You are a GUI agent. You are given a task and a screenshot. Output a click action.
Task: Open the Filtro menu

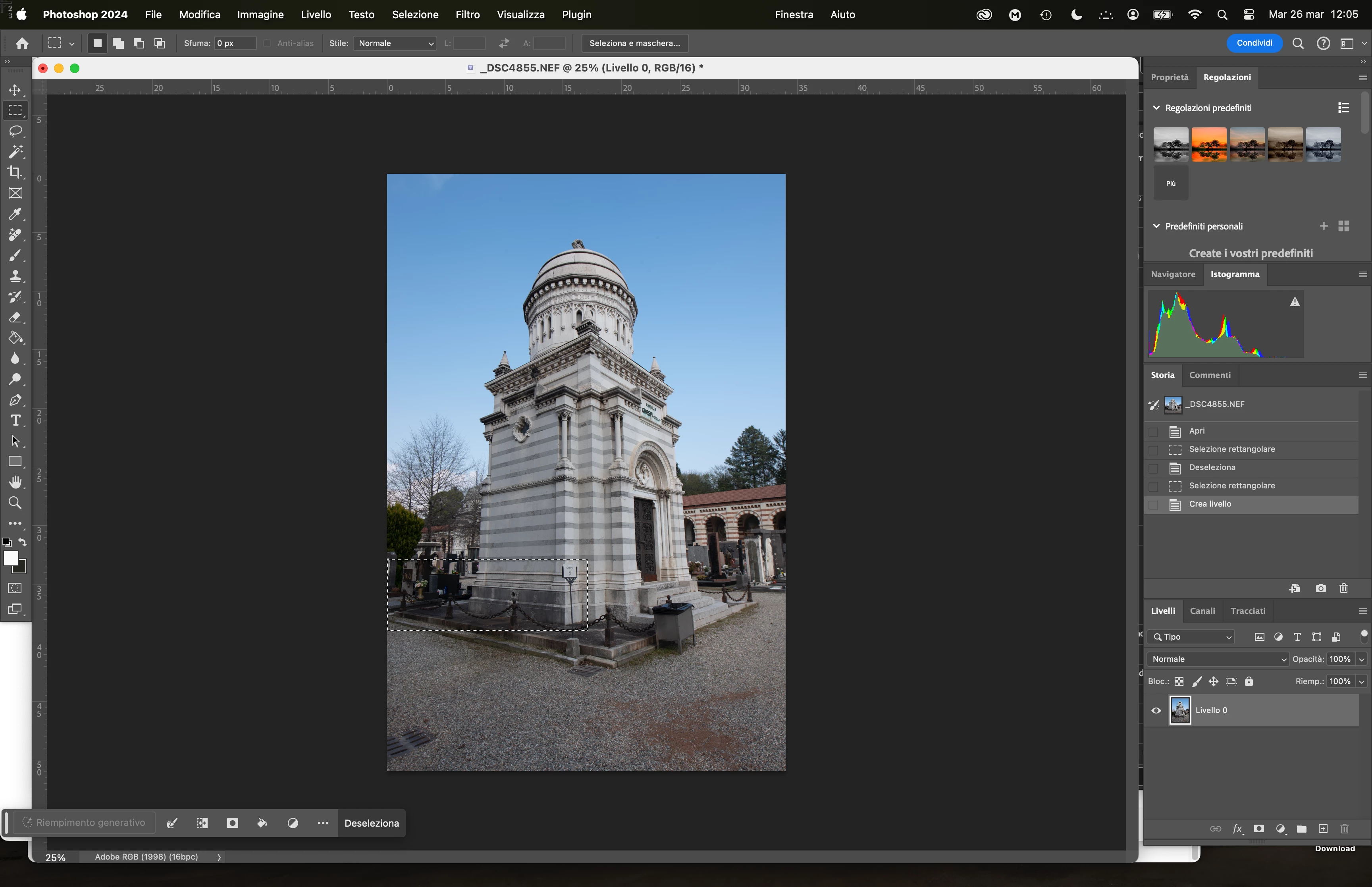coord(467,14)
